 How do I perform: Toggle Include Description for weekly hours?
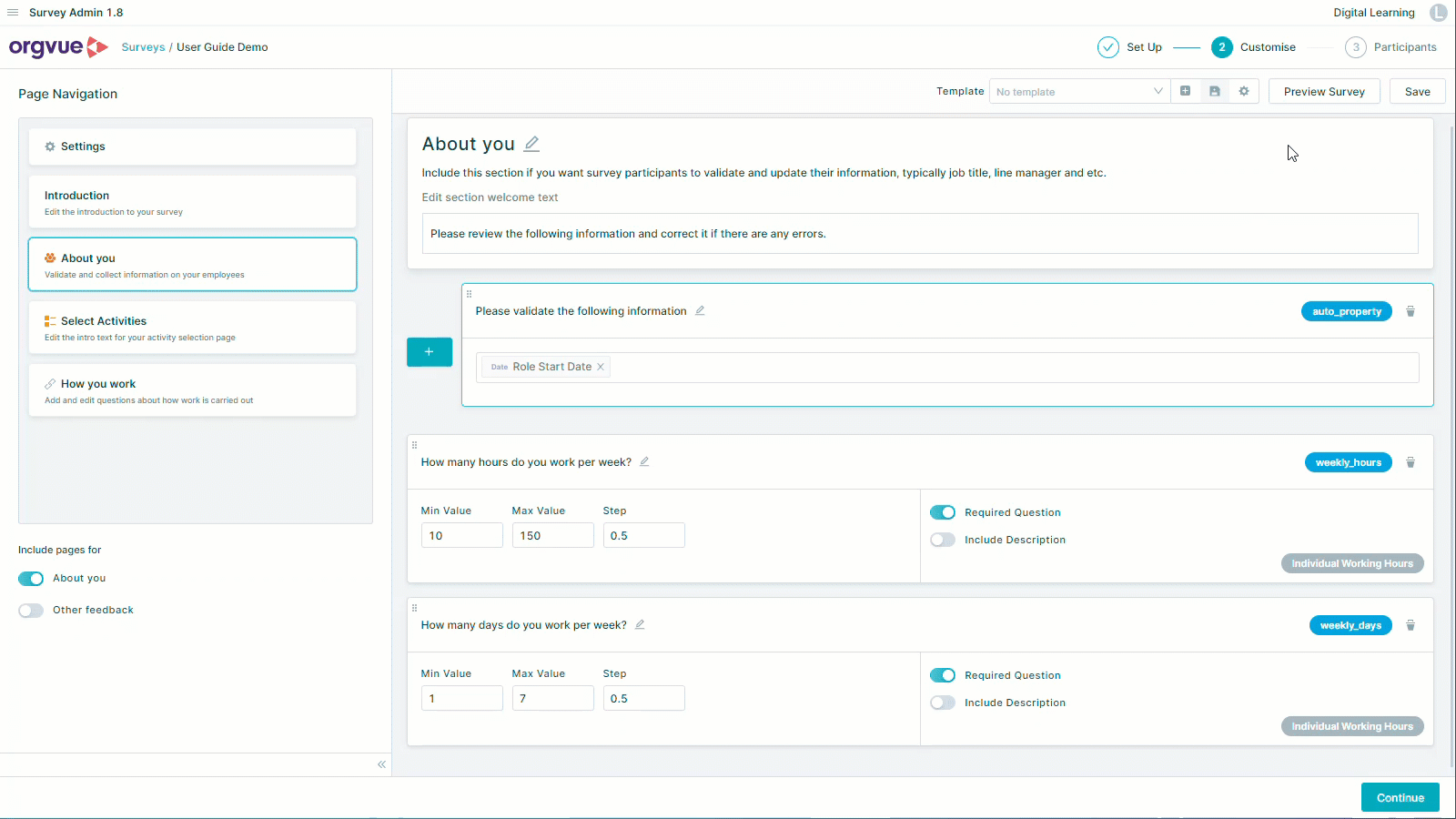click(943, 540)
